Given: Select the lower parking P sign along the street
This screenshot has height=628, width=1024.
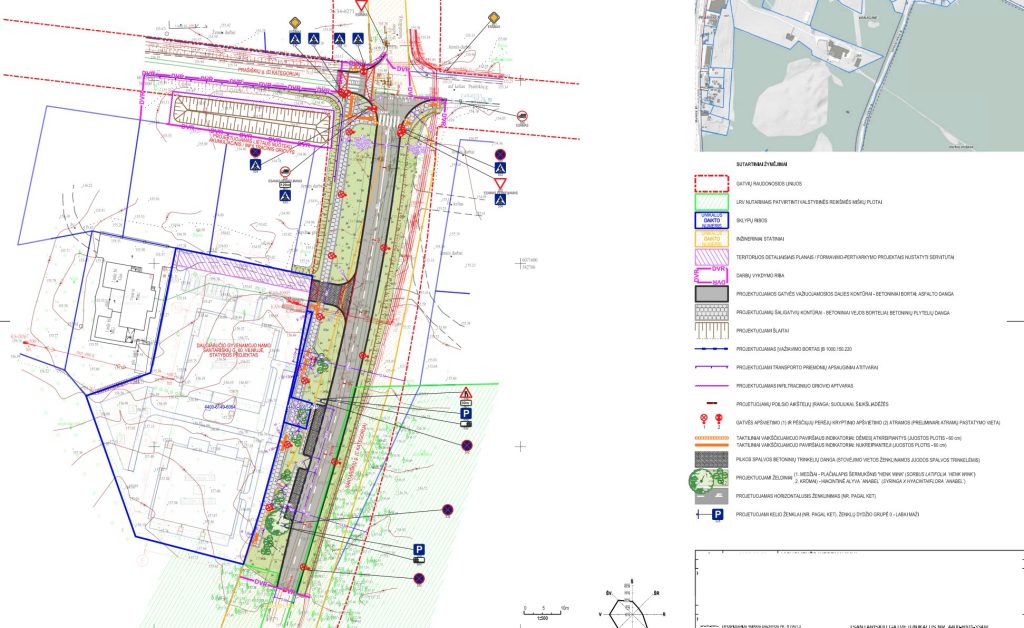Looking at the screenshot, I should click(419, 549).
